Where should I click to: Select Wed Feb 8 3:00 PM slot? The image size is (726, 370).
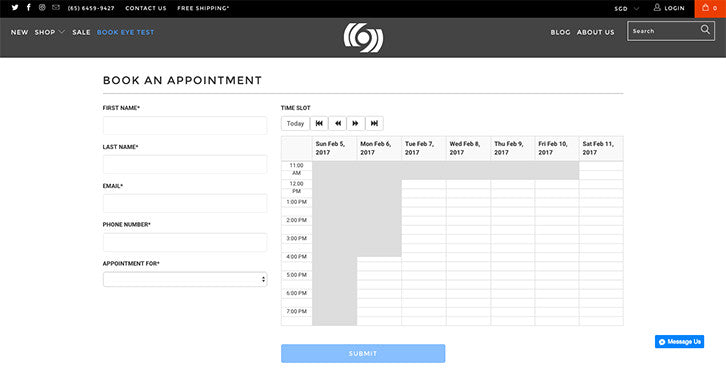468,239
